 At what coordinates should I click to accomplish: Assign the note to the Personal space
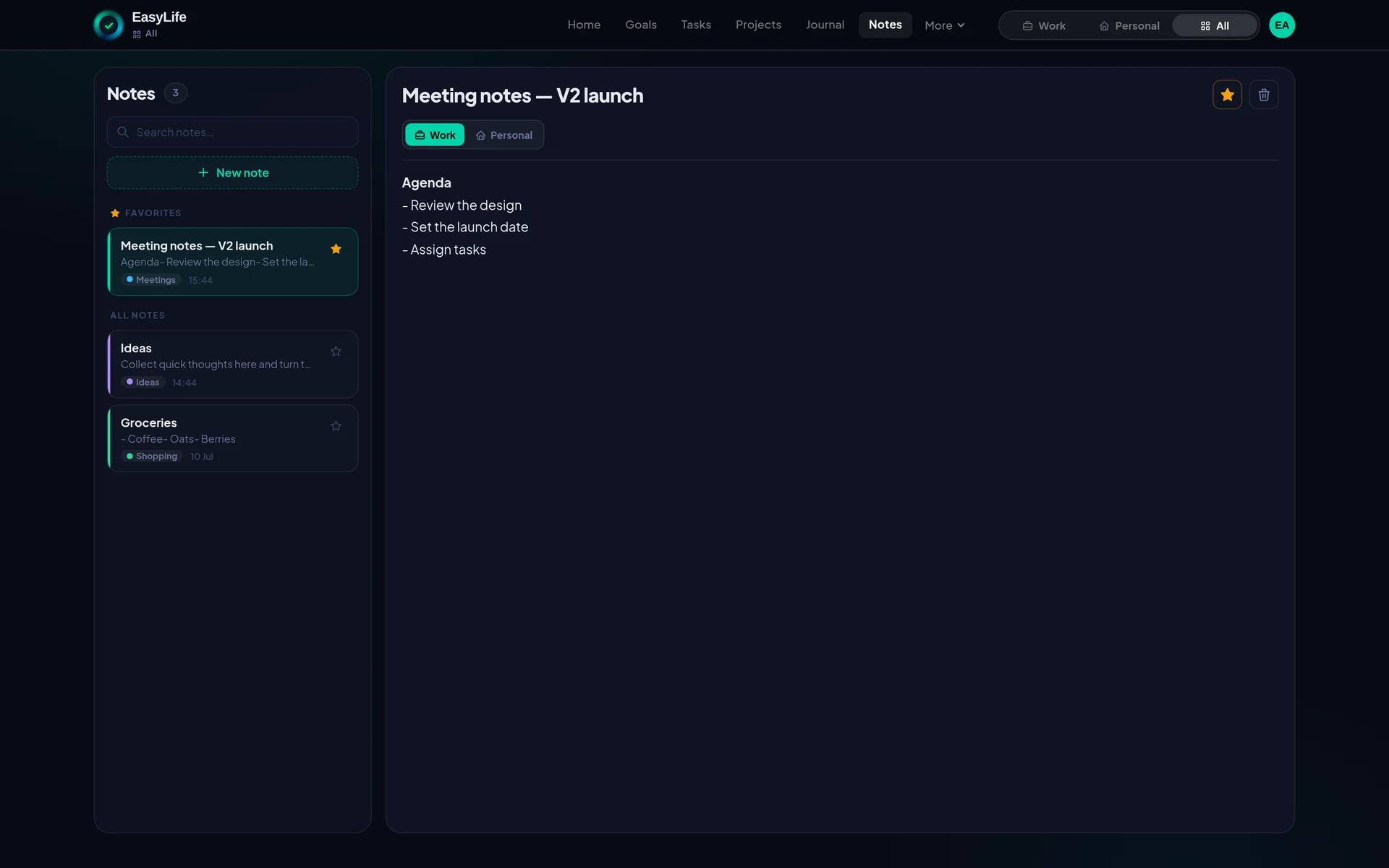tap(504, 135)
